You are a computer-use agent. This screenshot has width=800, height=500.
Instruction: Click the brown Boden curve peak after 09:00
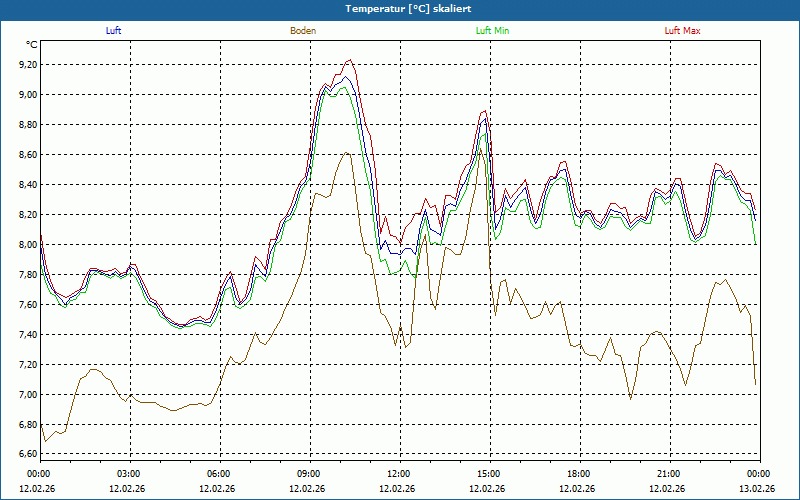pyautogui.click(x=346, y=153)
